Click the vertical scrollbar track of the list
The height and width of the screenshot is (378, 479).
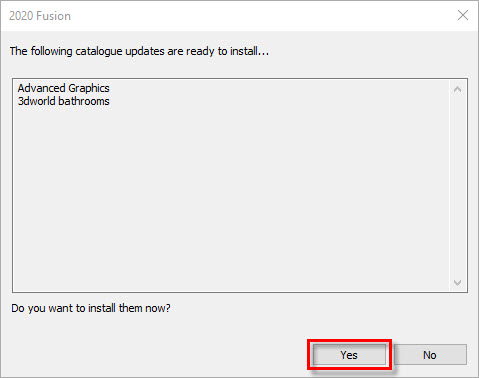457,186
